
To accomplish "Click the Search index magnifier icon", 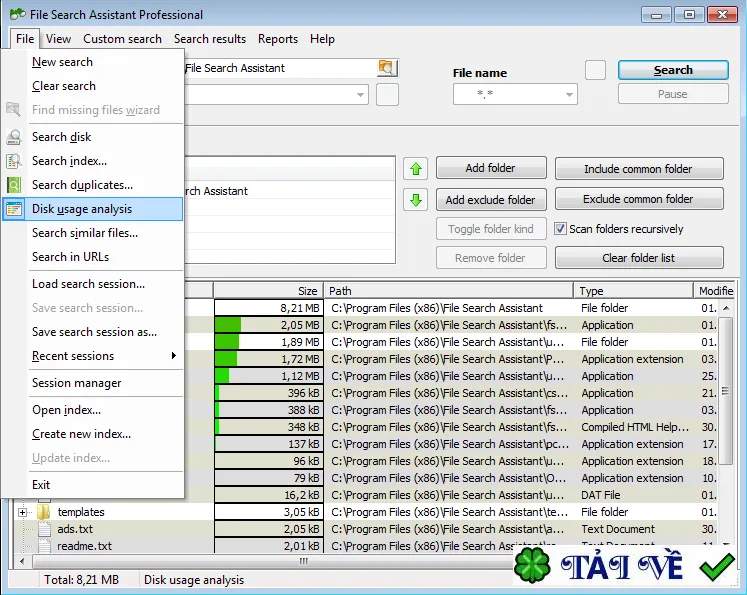I will click(14, 161).
